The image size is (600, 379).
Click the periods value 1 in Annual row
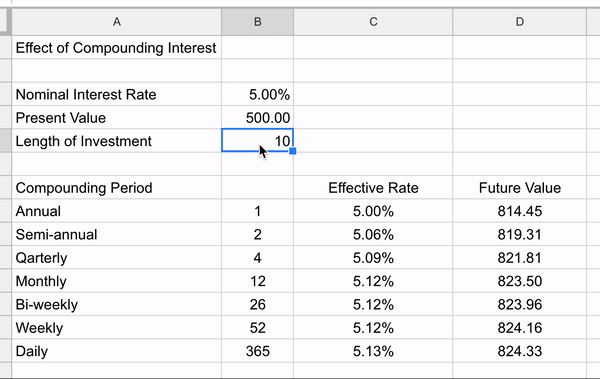click(x=258, y=211)
